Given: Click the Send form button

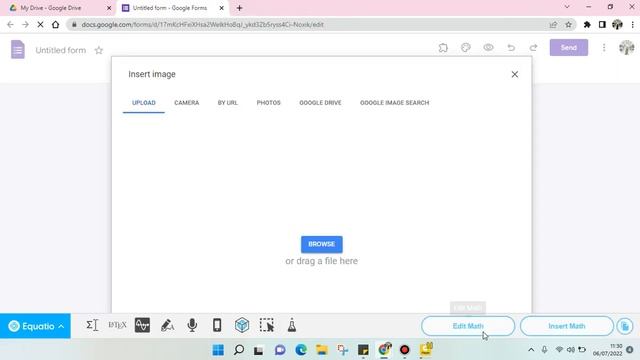Looking at the screenshot, I should (x=569, y=48).
